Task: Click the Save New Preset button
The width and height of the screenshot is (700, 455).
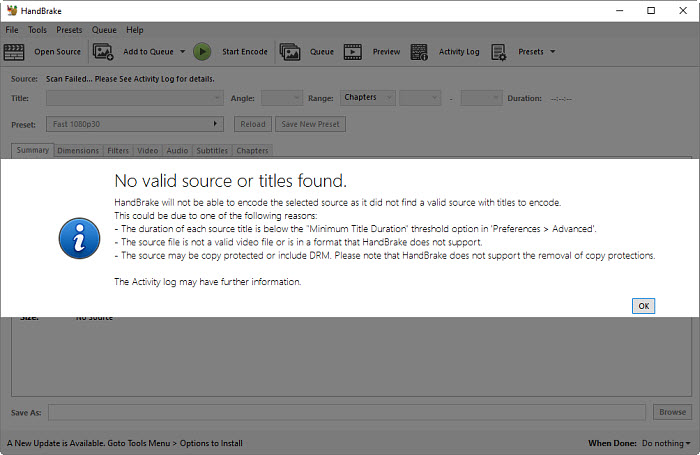Action: (310, 124)
